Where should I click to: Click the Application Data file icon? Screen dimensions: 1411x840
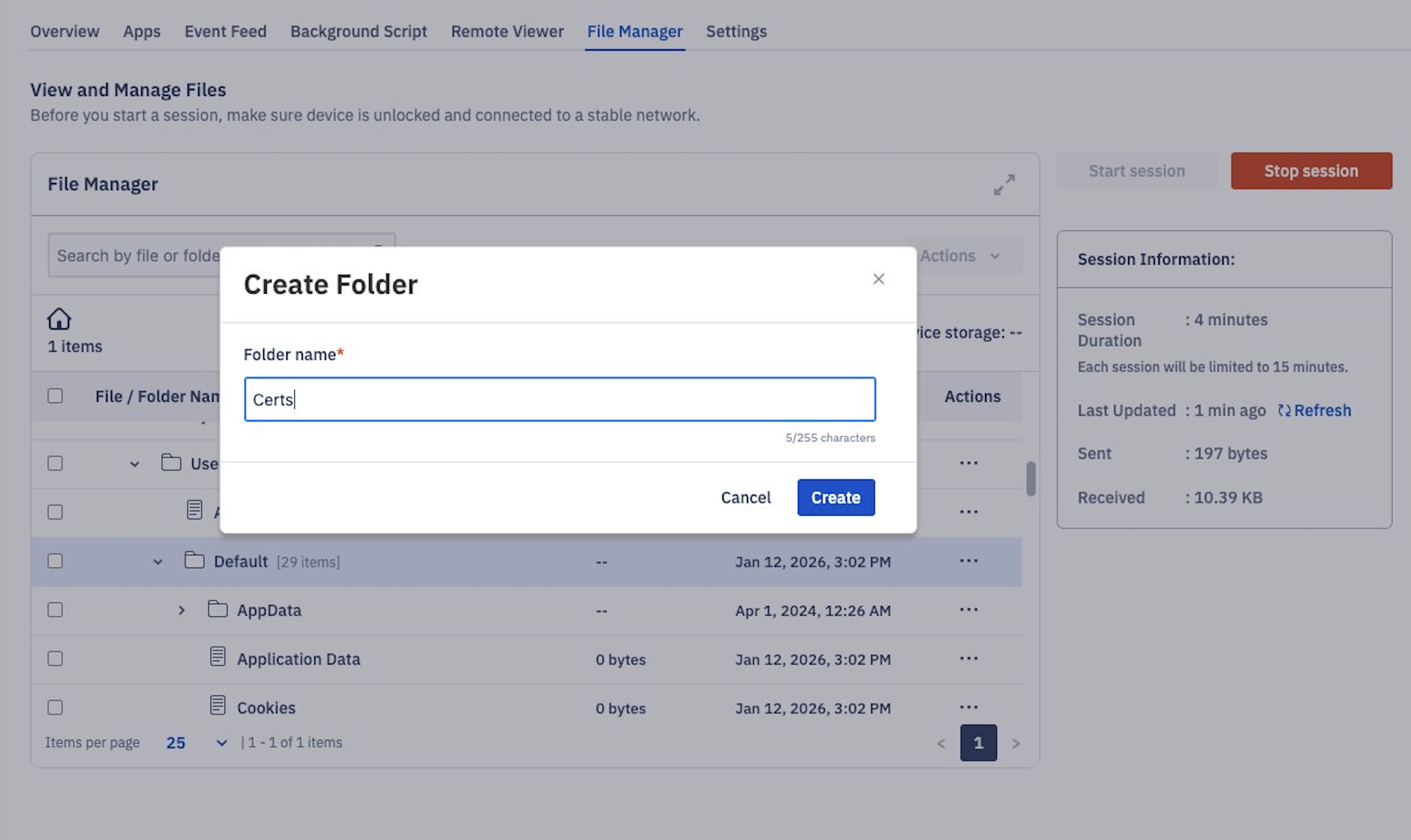point(218,656)
